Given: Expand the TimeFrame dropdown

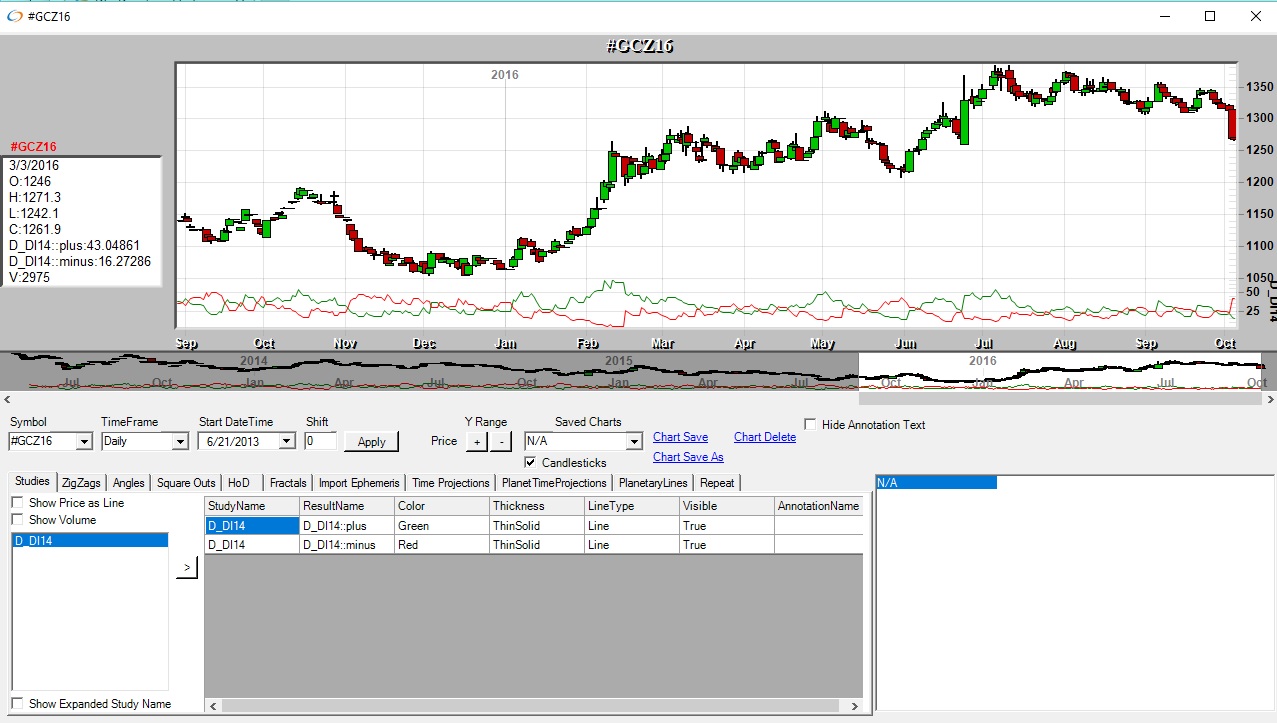Looking at the screenshot, I should [180, 441].
